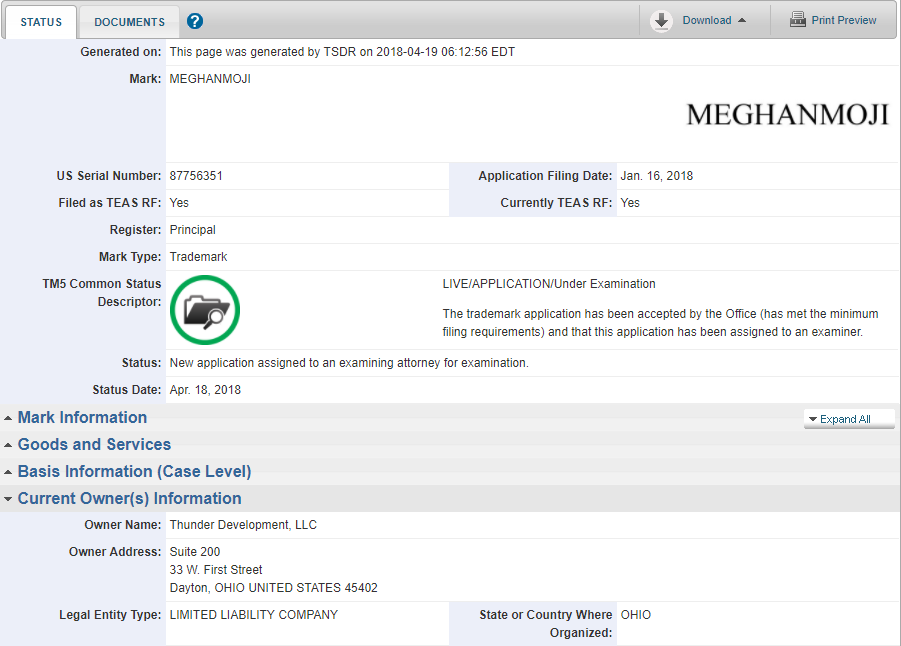Select the Filed as TEAS RF value Yes
Image resolution: width=901 pixels, height=646 pixels.
tap(179, 203)
